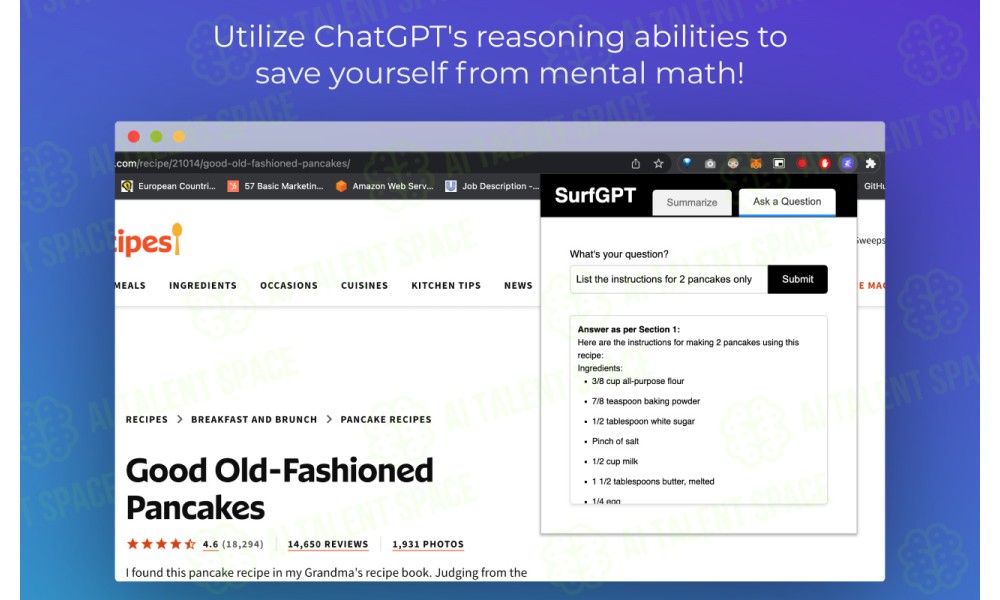
Task: Click '1/2 cup milk' line
Action: coord(615,462)
